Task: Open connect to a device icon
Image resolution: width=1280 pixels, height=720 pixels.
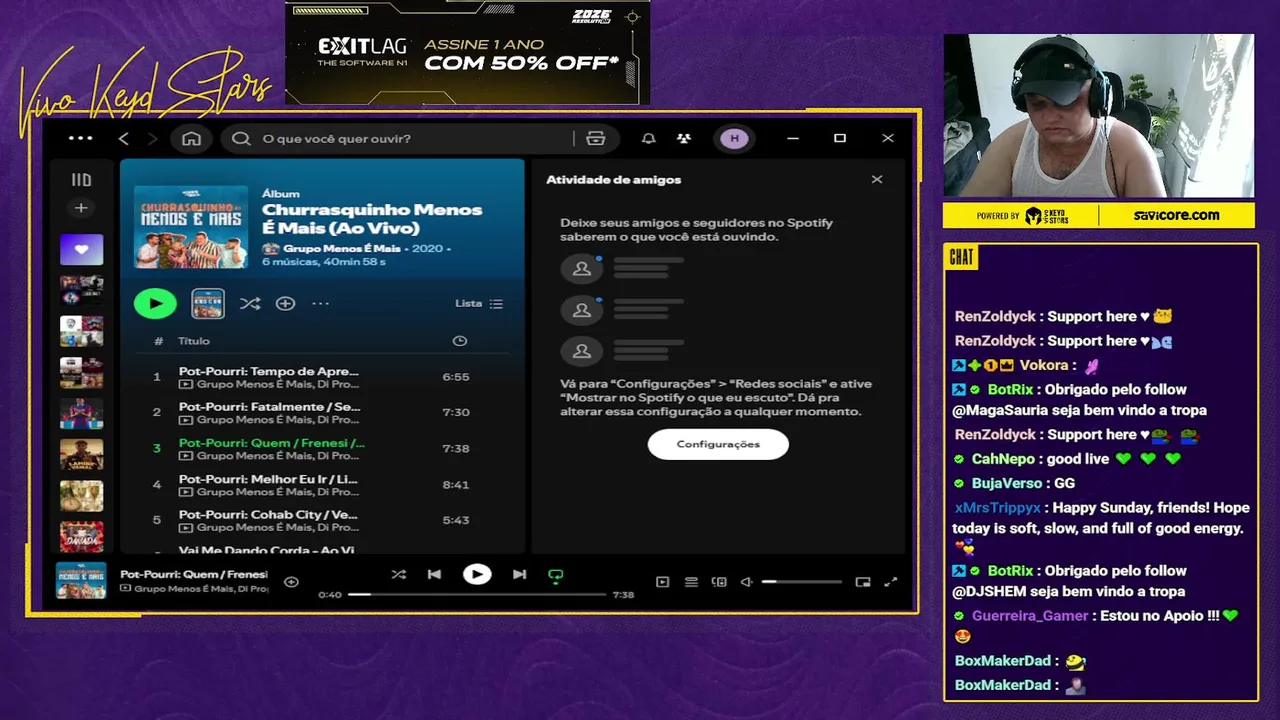Action: point(719,582)
